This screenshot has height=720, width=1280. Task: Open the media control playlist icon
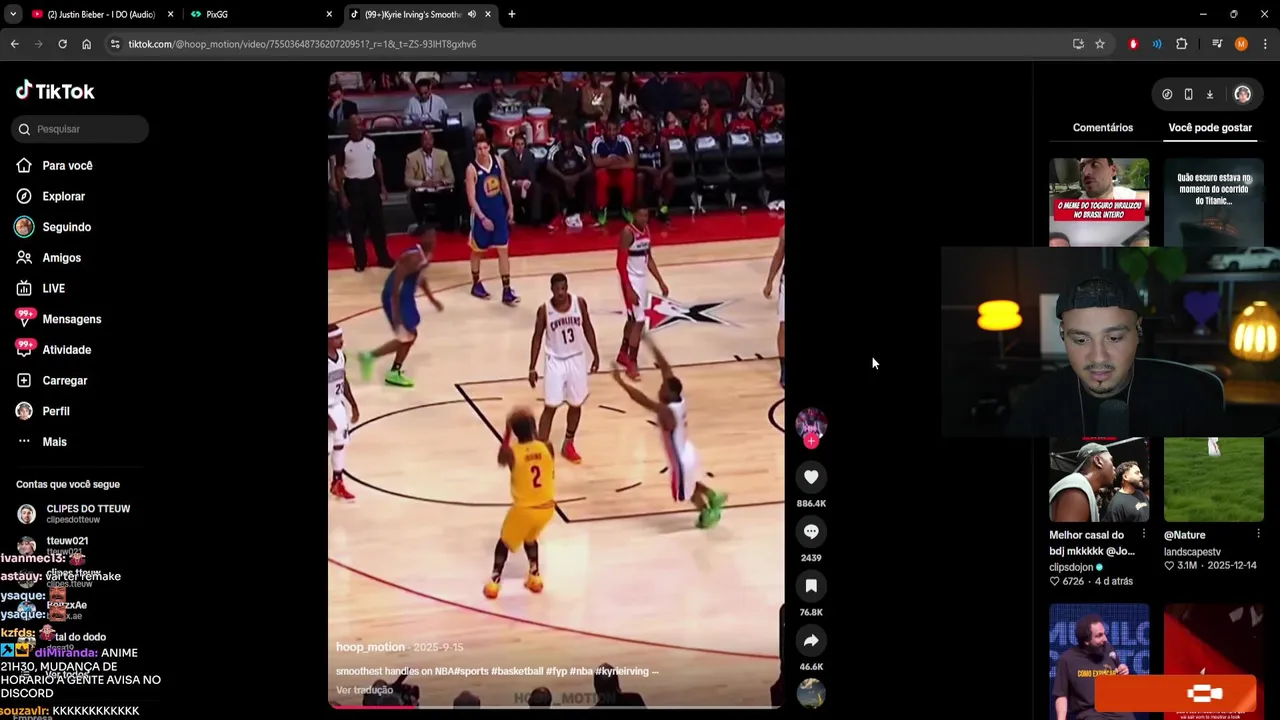point(1217,44)
